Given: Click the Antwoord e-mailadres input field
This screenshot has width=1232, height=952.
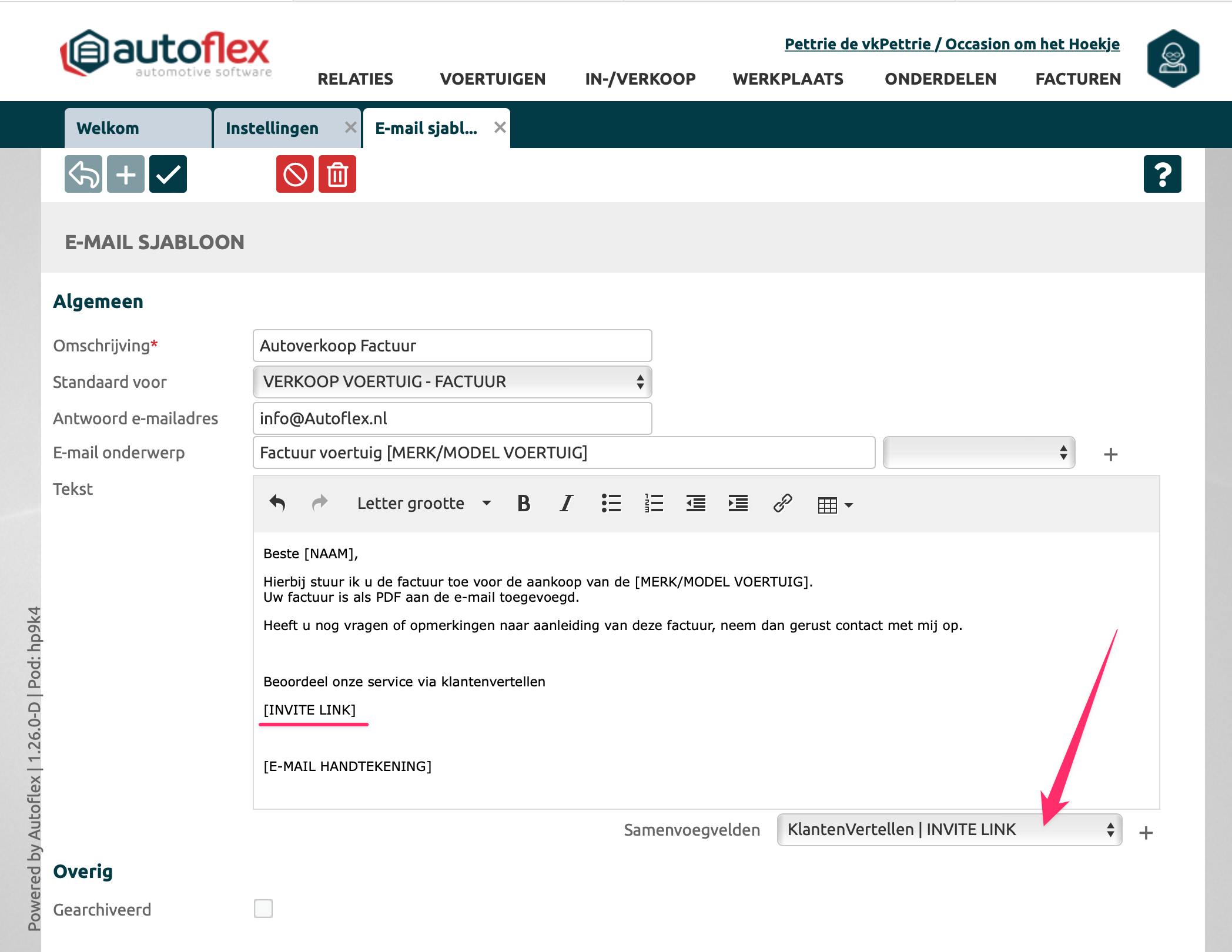Looking at the screenshot, I should pos(452,418).
